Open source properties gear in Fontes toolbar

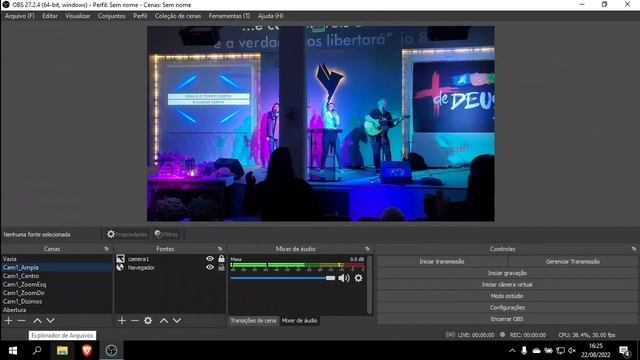148,321
